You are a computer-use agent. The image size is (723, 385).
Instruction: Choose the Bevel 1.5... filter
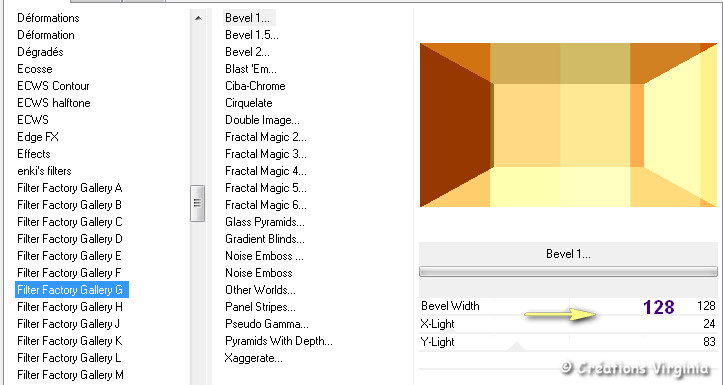(252, 35)
